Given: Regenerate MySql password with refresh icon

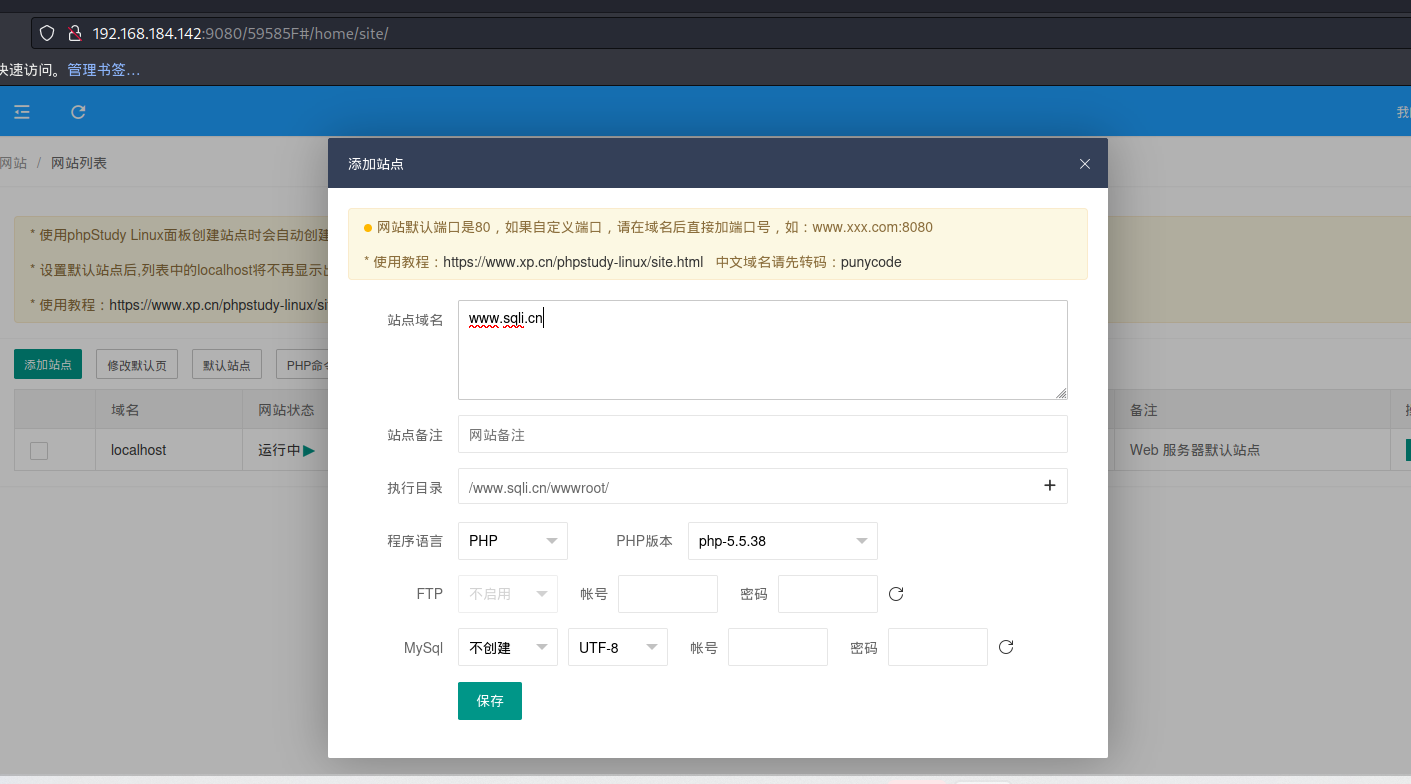Looking at the screenshot, I should pyautogui.click(x=1006, y=647).
